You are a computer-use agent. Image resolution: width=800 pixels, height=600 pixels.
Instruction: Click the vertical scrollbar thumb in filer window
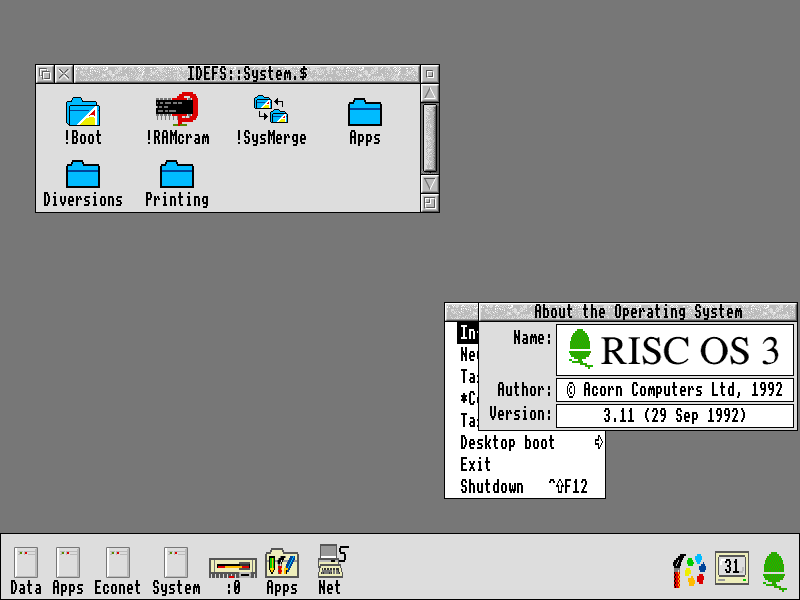(430, 138)
